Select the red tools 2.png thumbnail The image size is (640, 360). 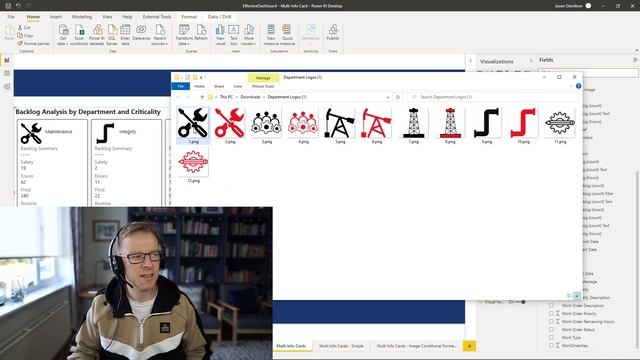pos(230,125)
